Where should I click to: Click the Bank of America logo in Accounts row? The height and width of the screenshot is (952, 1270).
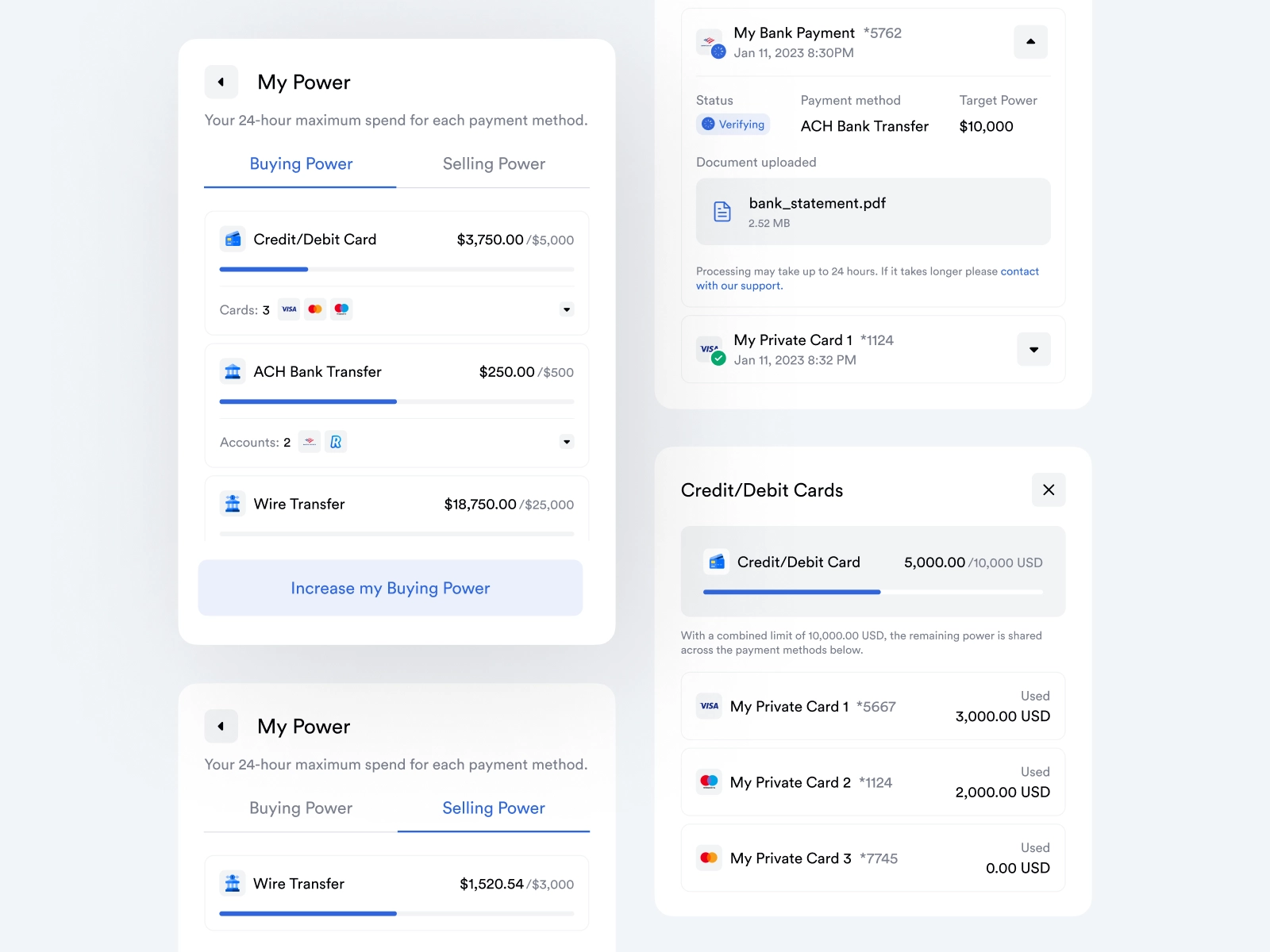pos(310,442)
